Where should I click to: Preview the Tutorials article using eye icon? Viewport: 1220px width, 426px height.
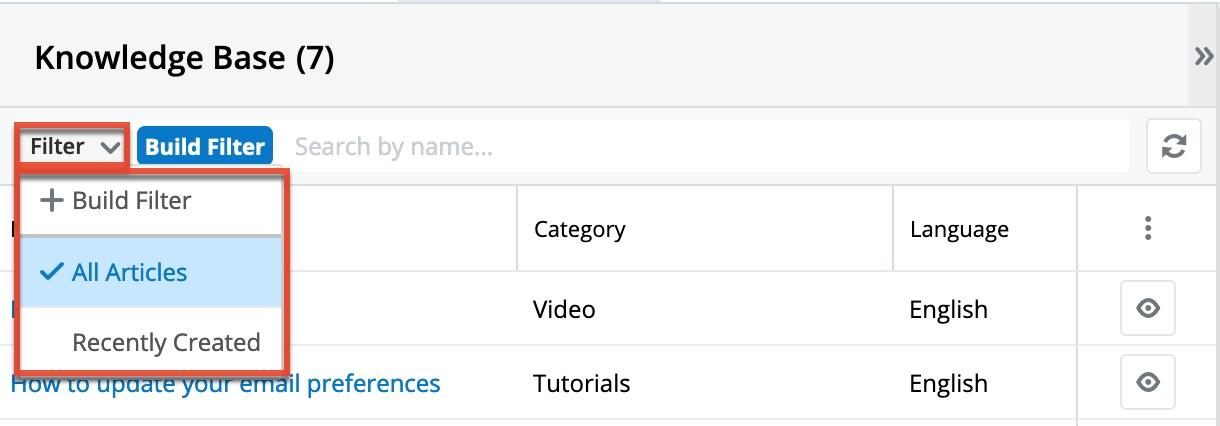1147,382
